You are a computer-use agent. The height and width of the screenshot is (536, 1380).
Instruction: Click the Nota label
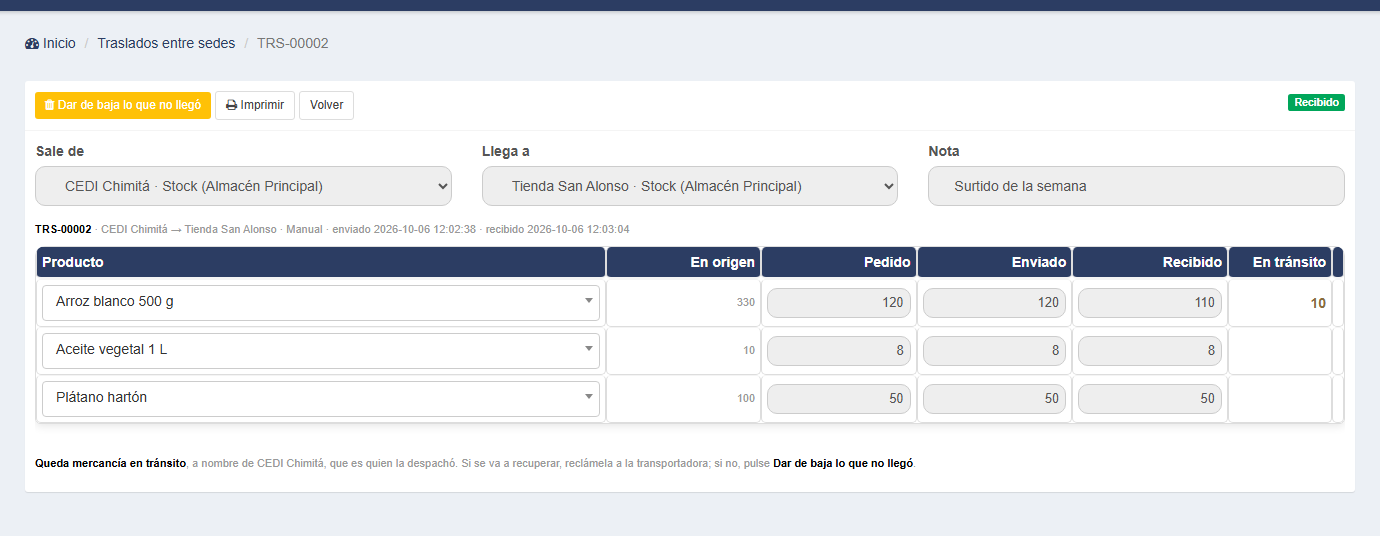944,151
